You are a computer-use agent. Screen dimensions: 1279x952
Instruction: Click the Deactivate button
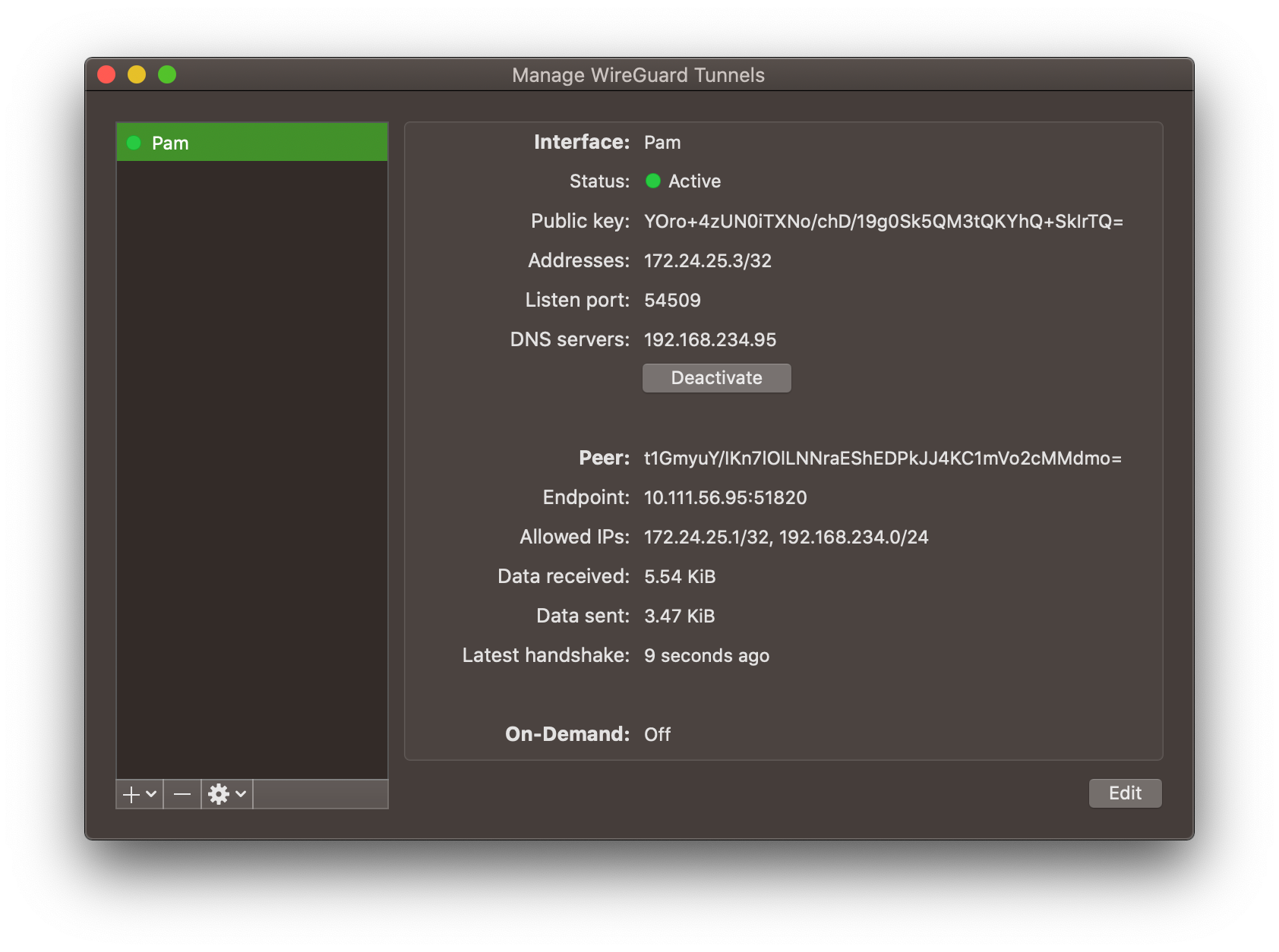tap(716, 378)
